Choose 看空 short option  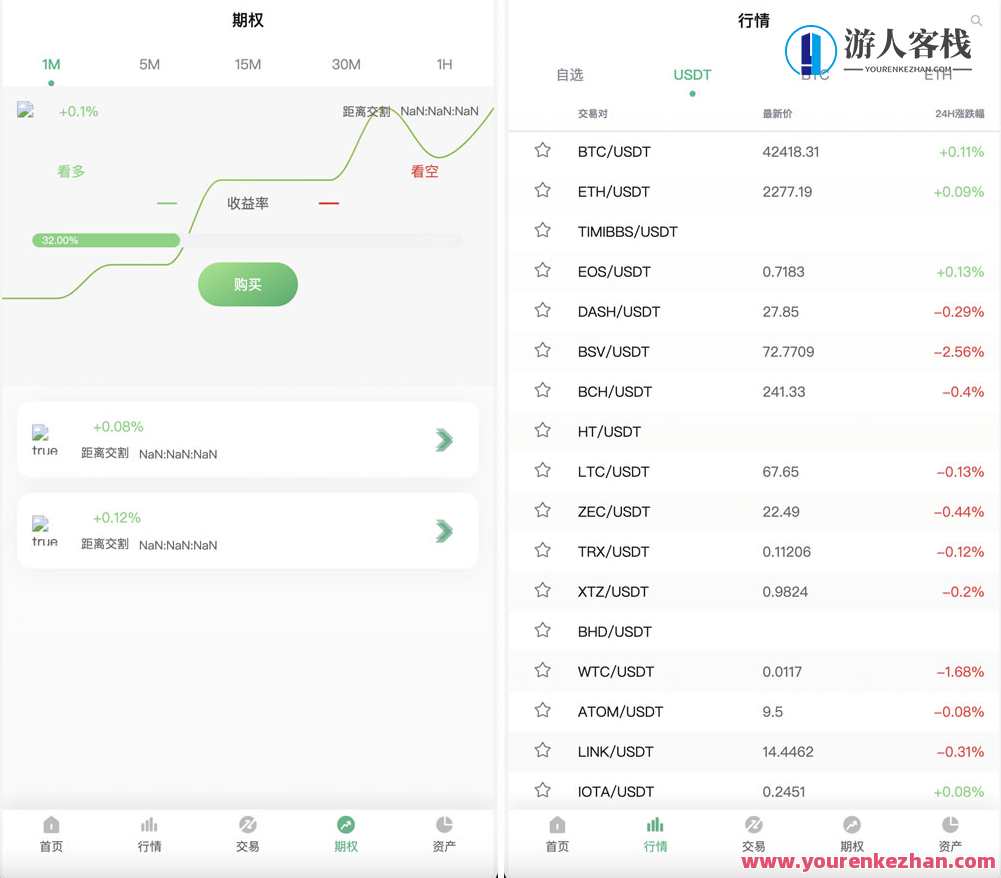[424, 171]
